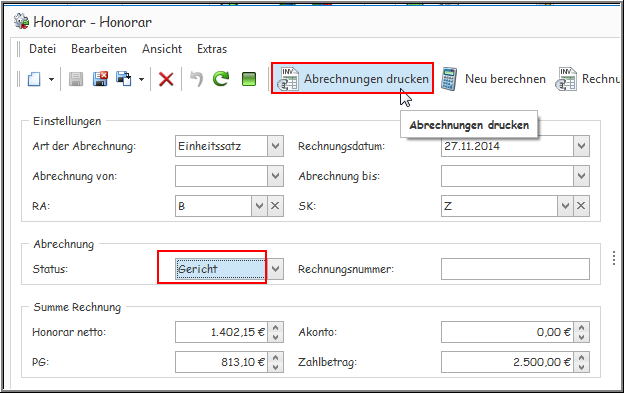Viewport: 624px width, 393px height.
Task: Open the Extras menu
Action: click(x=212, y=49)
